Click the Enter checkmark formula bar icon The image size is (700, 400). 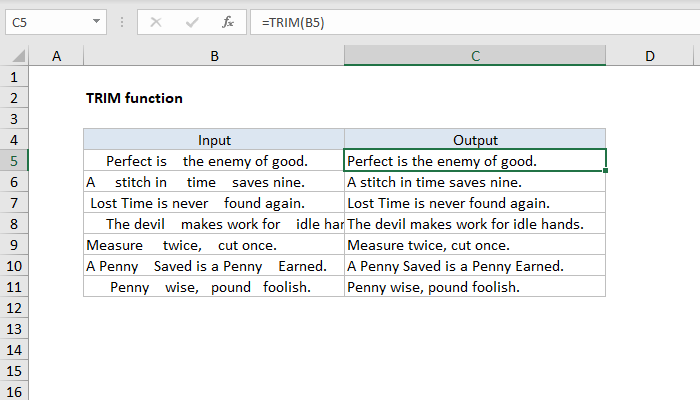tap(192, 22)
